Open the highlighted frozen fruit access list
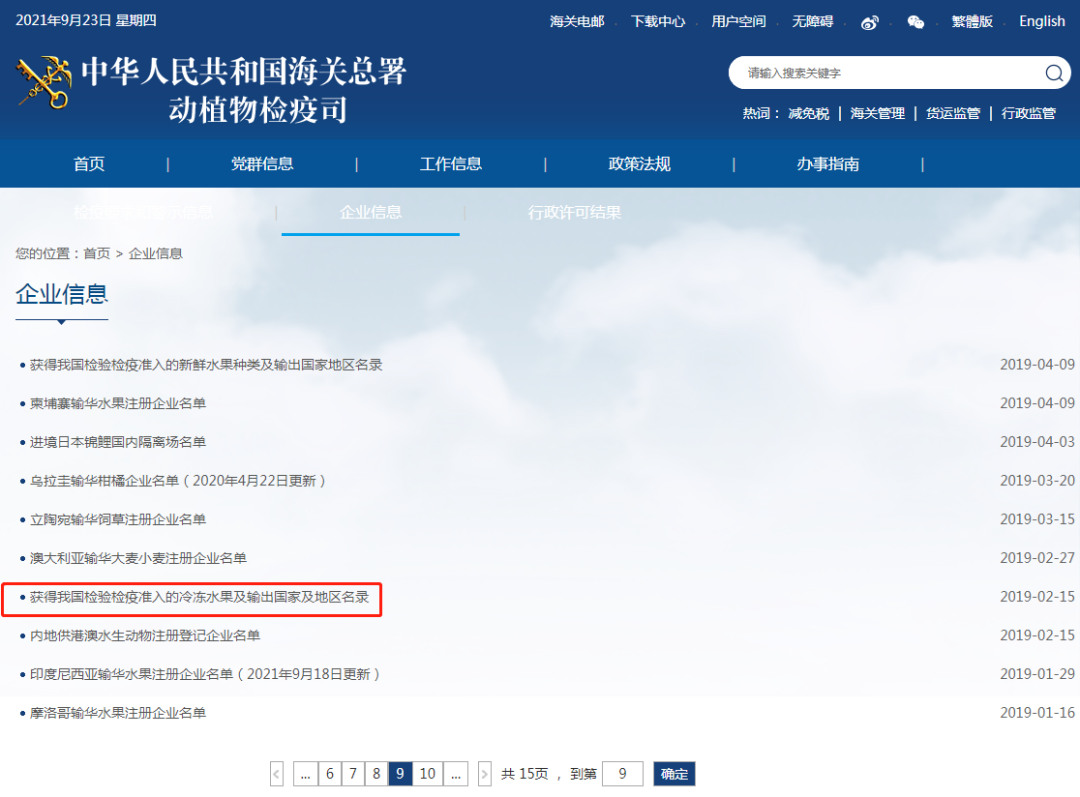1080x797 pixels. 196,596
